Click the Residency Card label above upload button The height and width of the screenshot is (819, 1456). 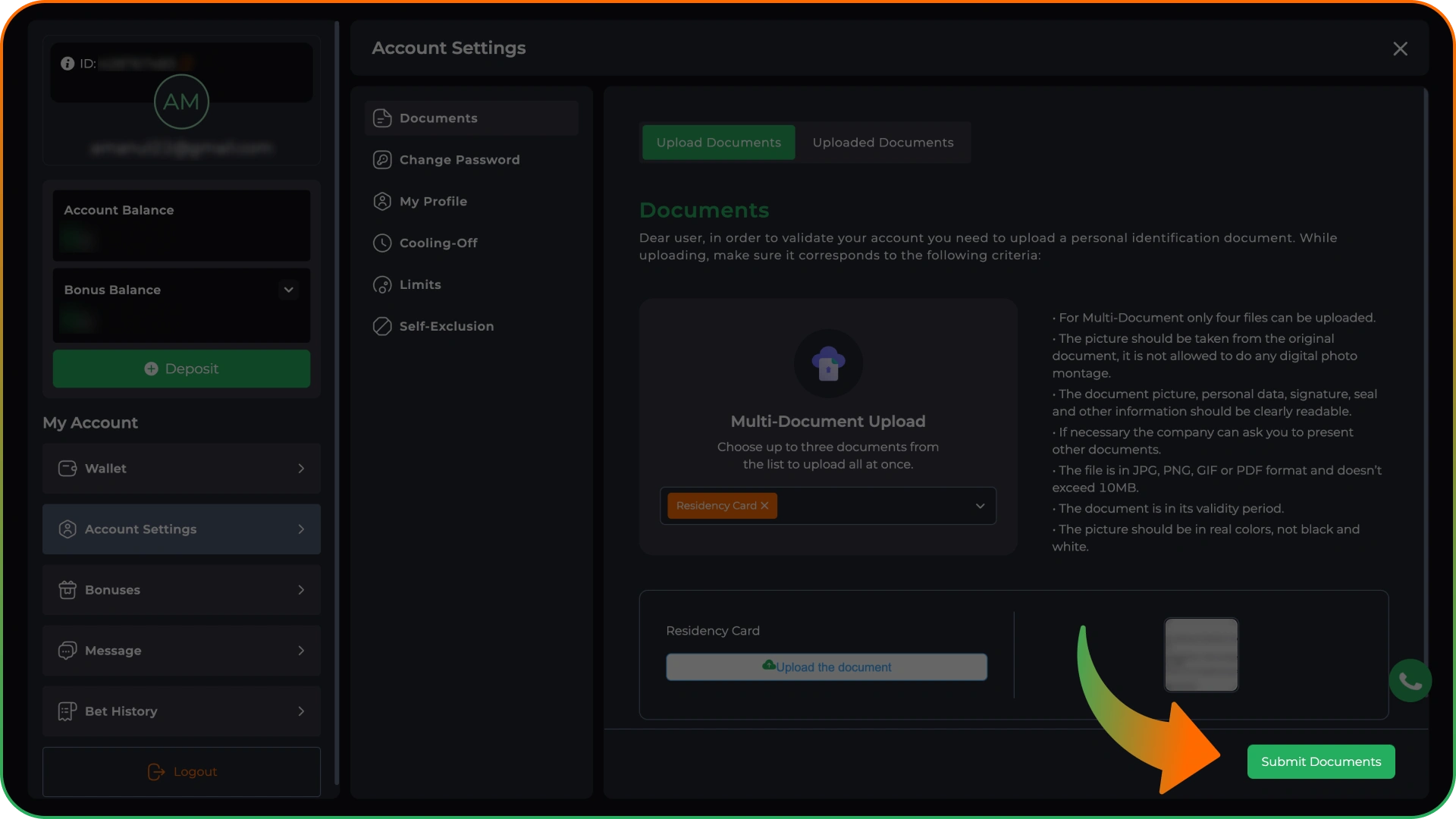713,631
